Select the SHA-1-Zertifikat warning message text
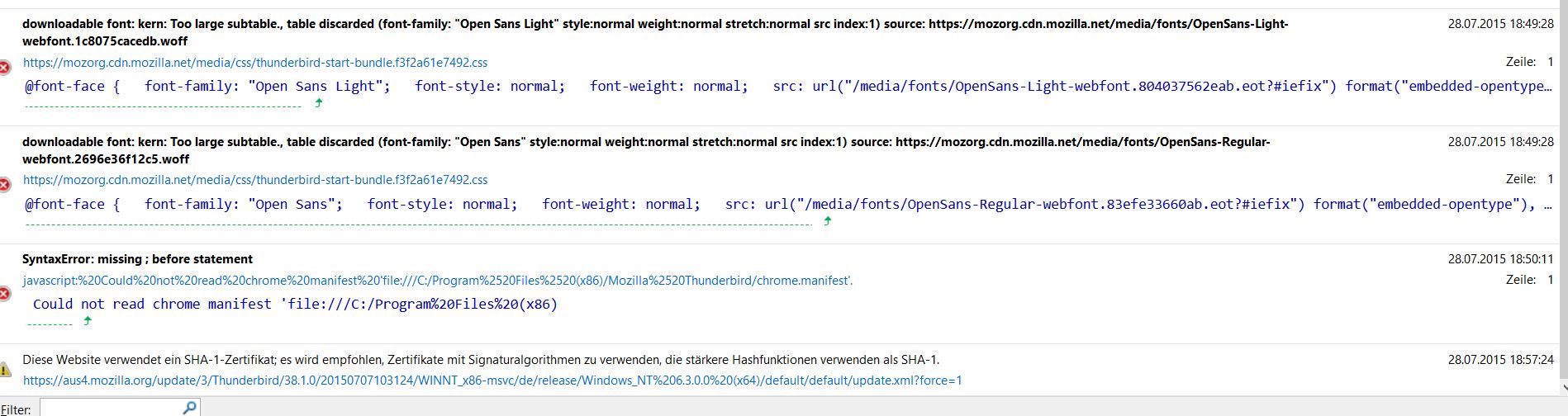 pyautogui.click(x=481, y=360)
